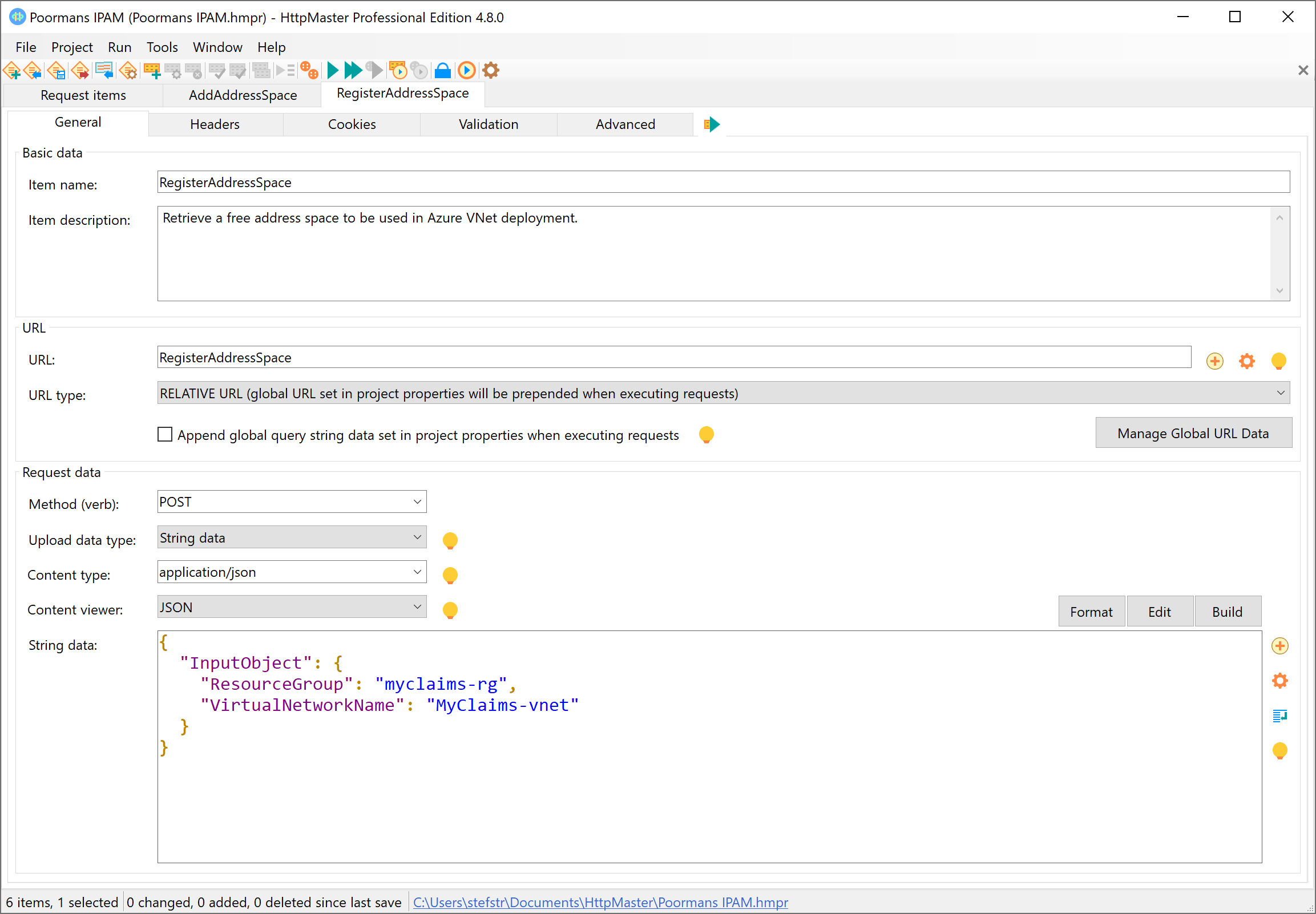Click the Item description scrollbar down arrow
1316x914 pixels.
tap(1279, 291)
